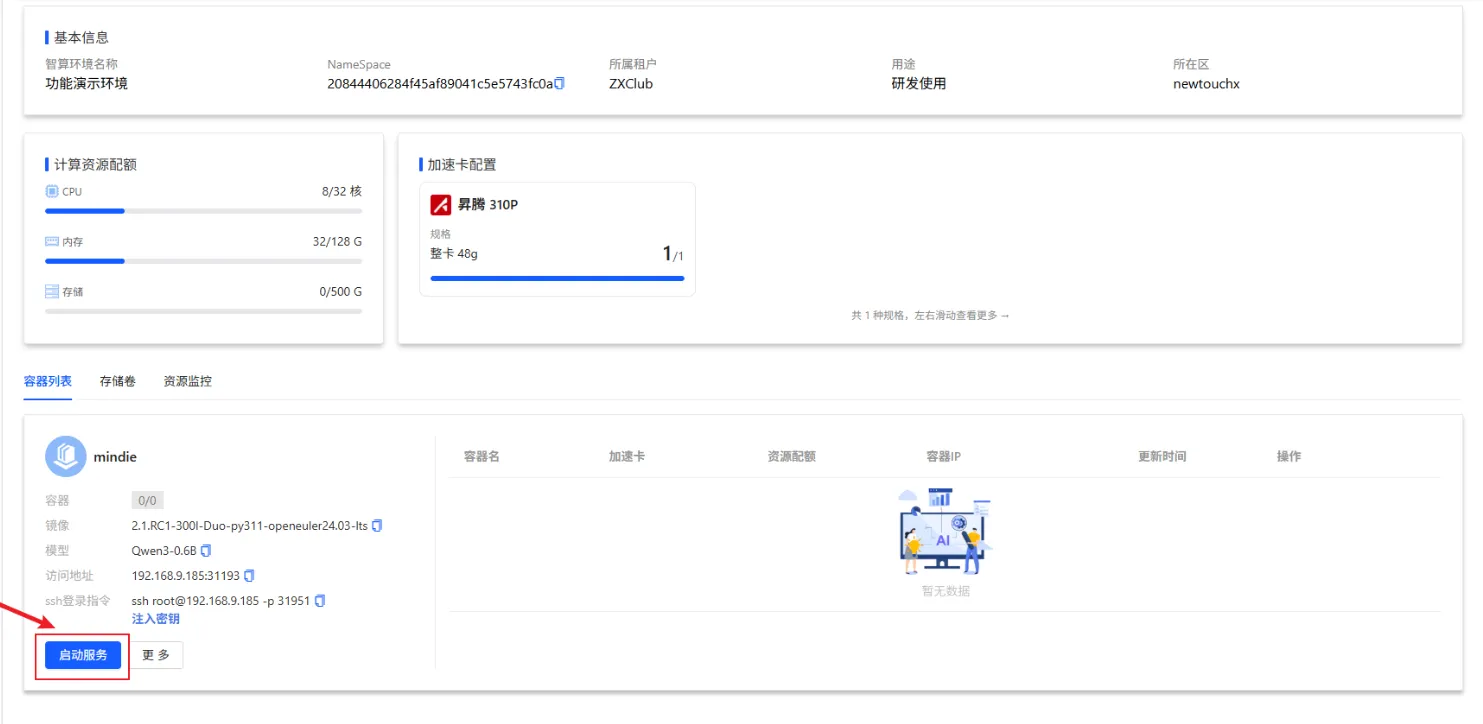Copy the ssh登录指令 command icon

pos(320,601)
